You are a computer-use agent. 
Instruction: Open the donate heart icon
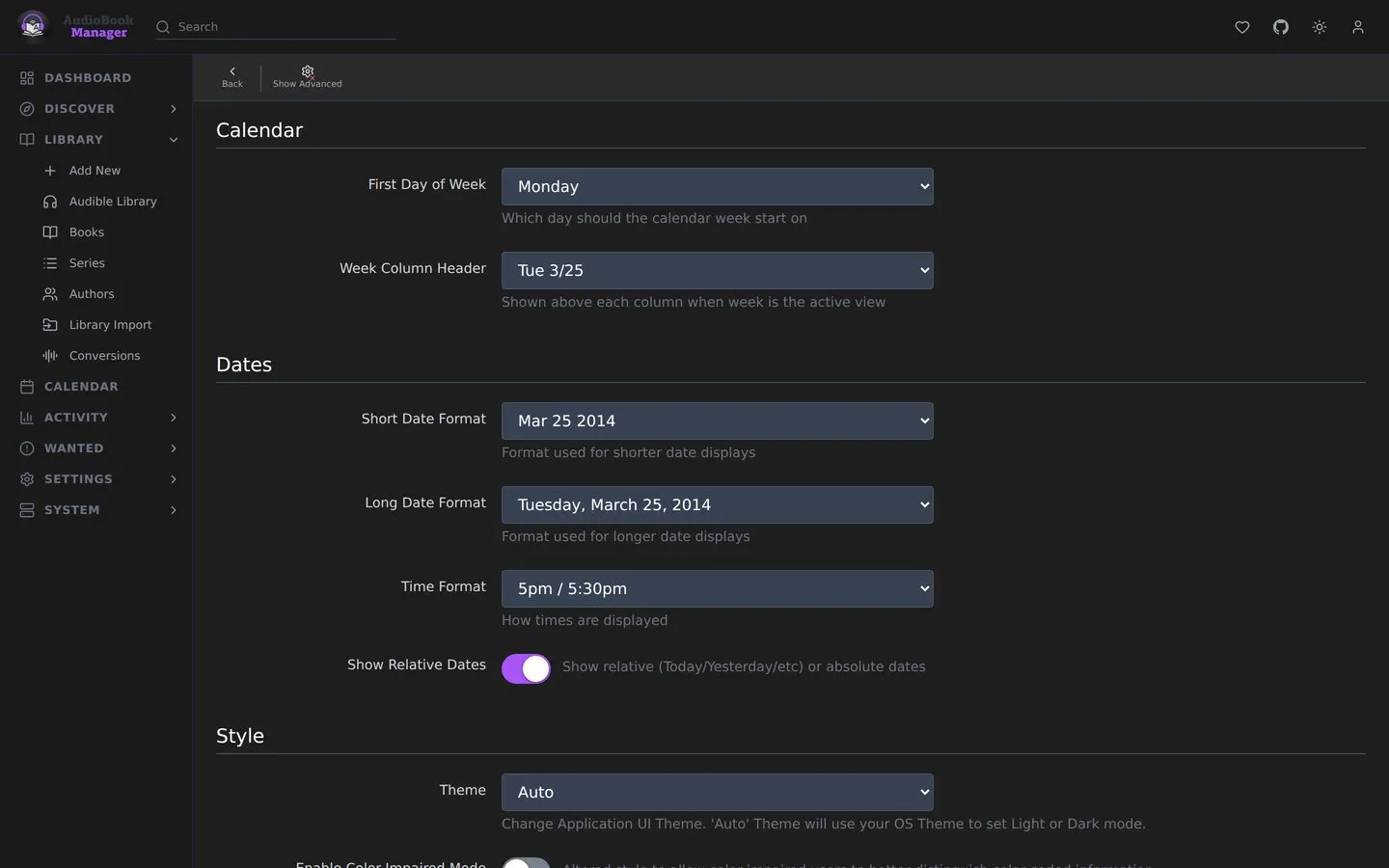pyautogui.click(x=1242, y=27)
